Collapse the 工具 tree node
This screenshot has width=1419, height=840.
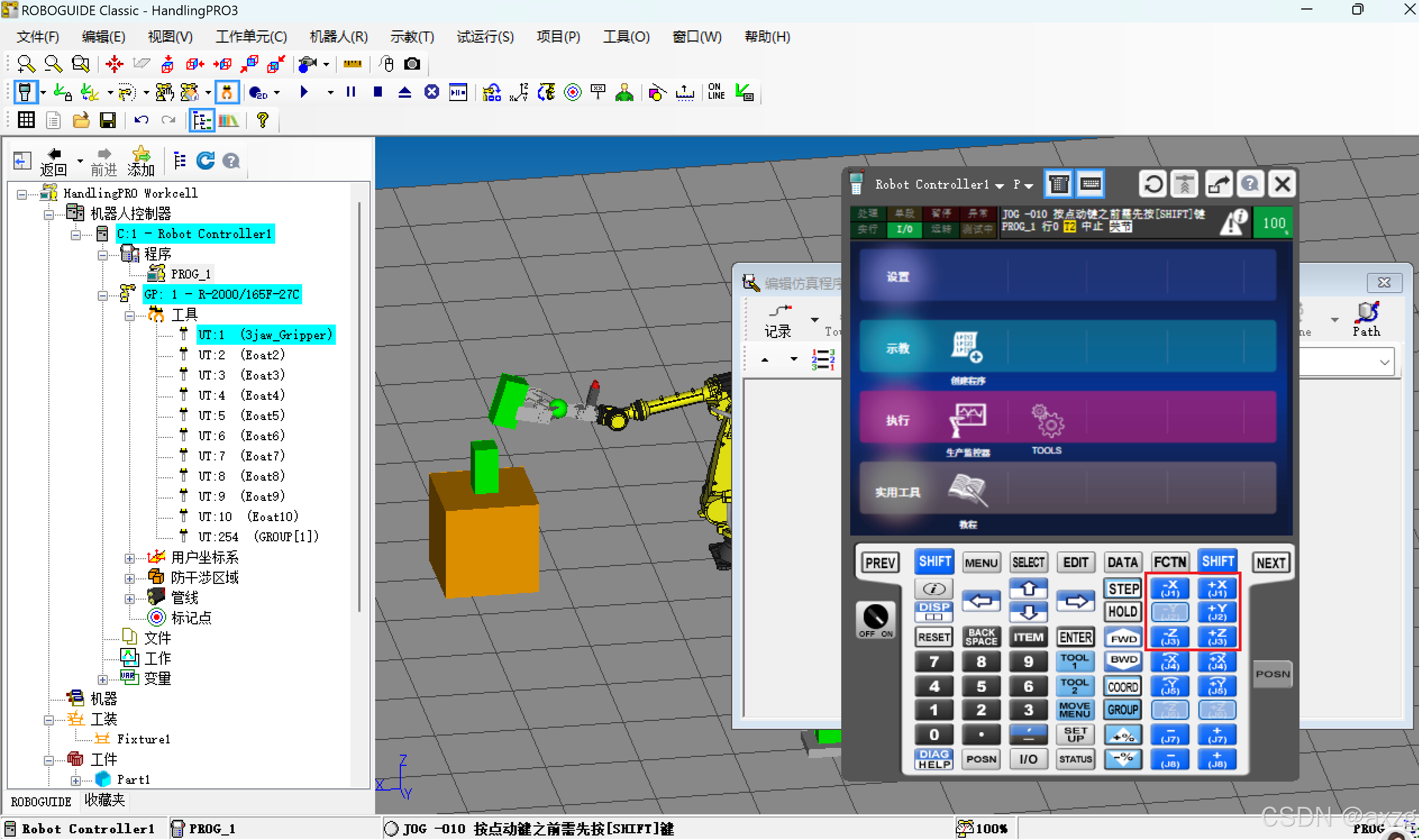click(x=130, y=316)
